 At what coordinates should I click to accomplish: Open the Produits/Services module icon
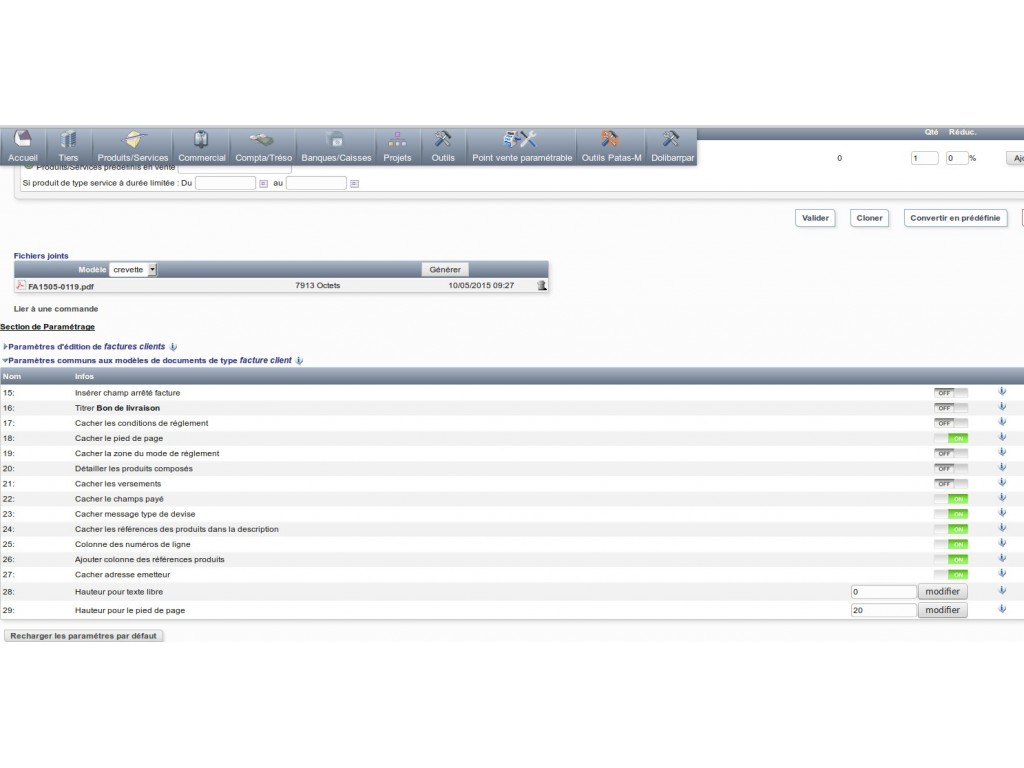click(x=133, y=140)
